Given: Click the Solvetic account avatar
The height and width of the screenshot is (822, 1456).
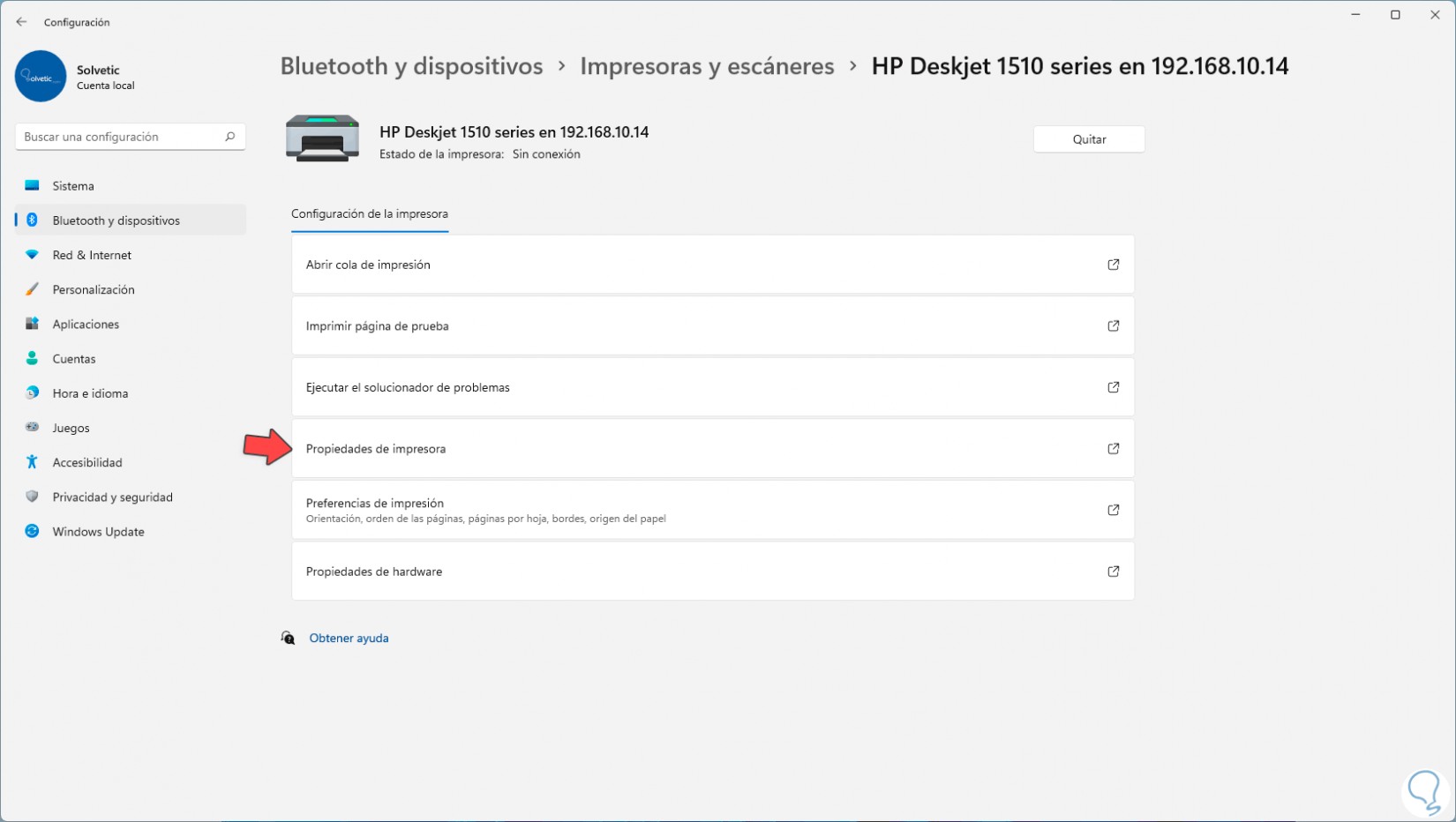Looking at the screenshot, I should pos(41,77).
